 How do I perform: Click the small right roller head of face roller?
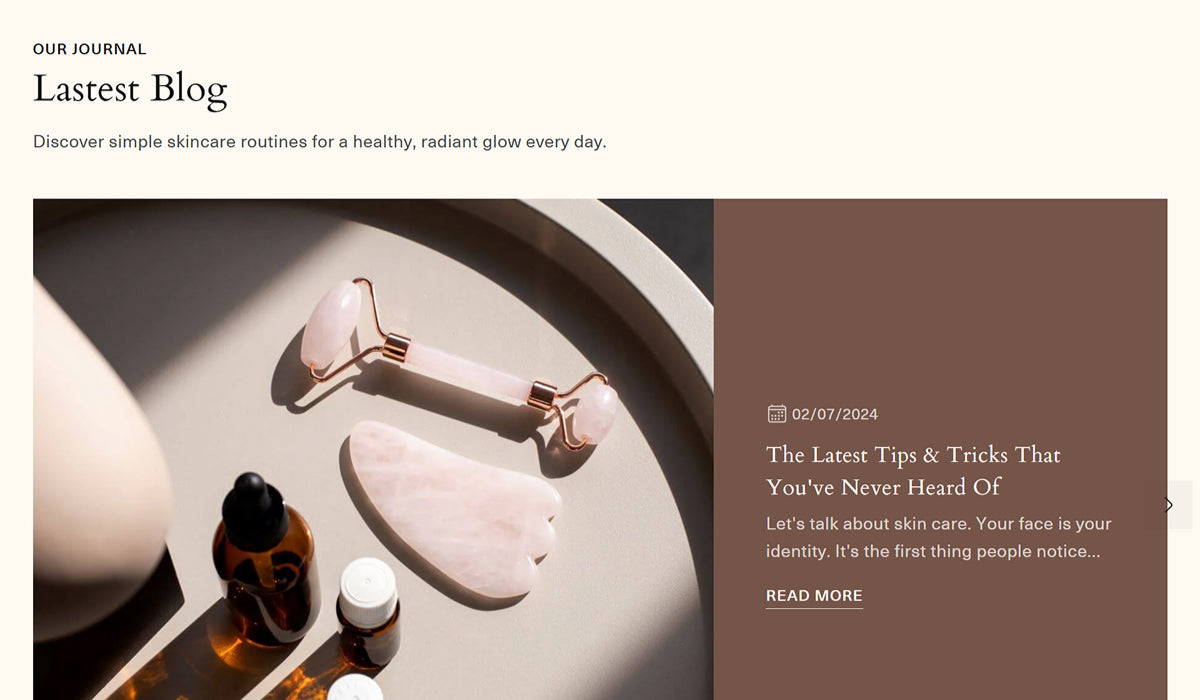(x=595, y=412)
